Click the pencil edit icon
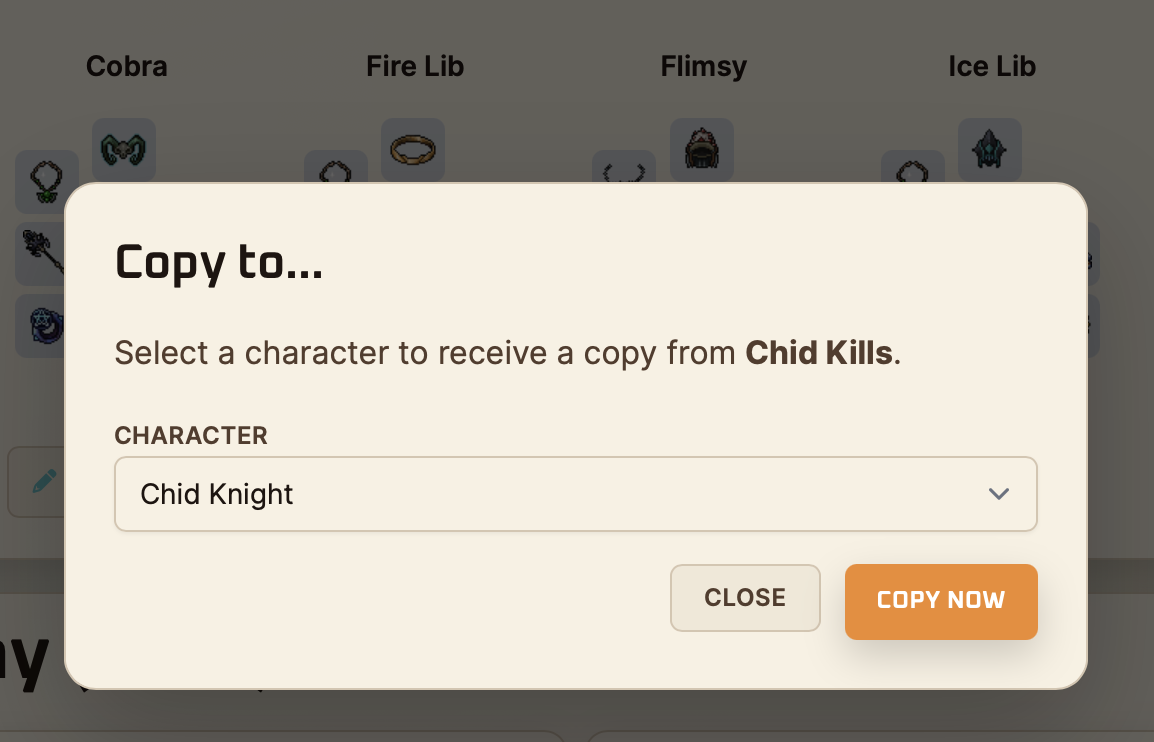The height and width of the screenshot is (742, 1154). [43, 481]
